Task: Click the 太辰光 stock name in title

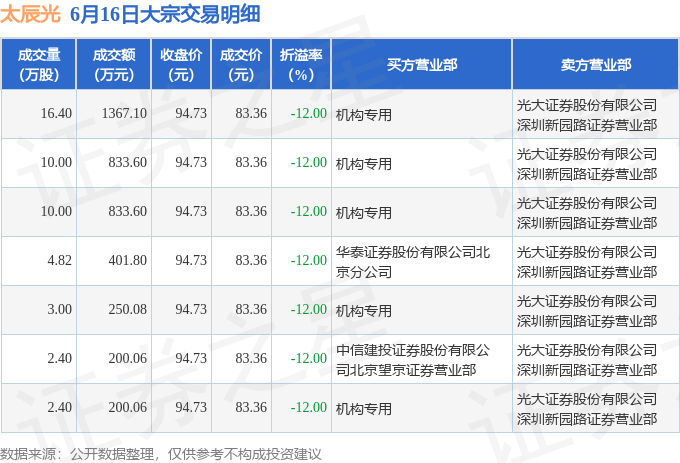Action: pos(30,14)
